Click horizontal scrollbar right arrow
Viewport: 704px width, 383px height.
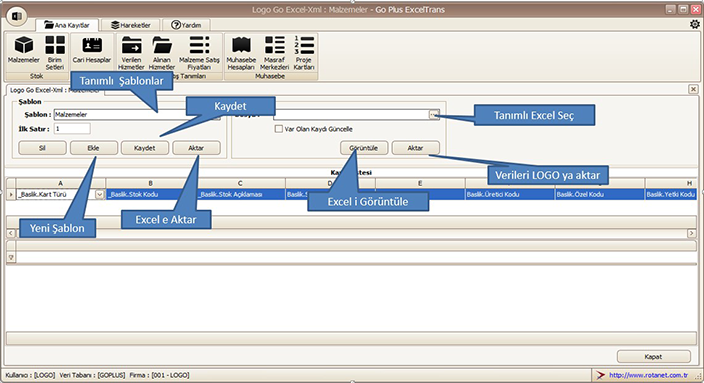point(691,233)
